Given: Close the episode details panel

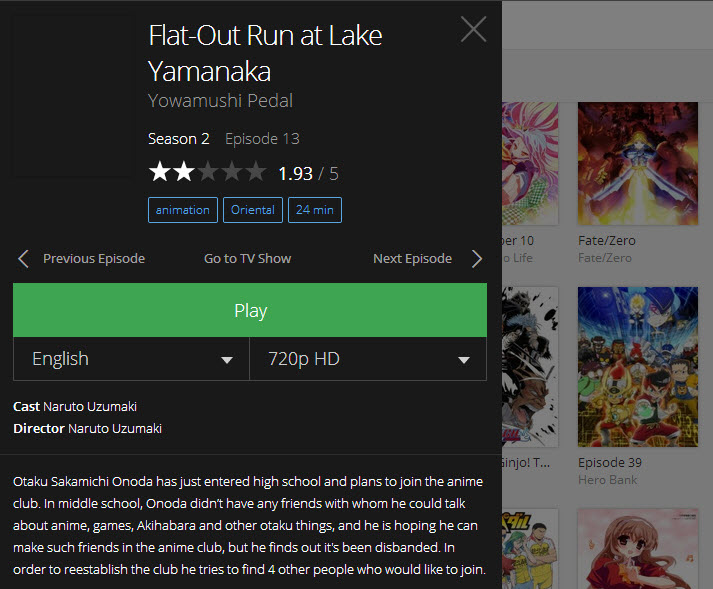Looking at the screenshot, I should (x=473, y=29).
